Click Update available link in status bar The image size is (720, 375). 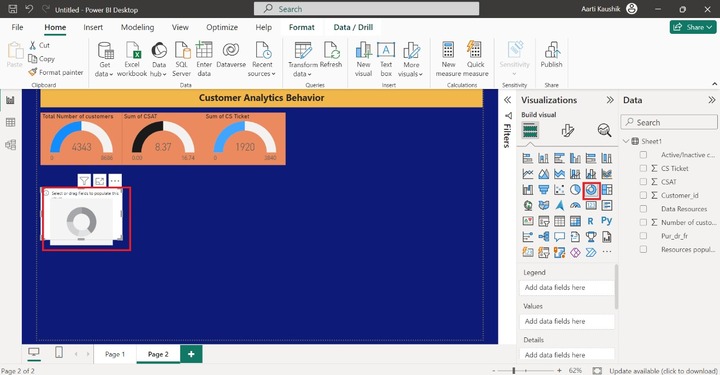click(x=663, y=371)
